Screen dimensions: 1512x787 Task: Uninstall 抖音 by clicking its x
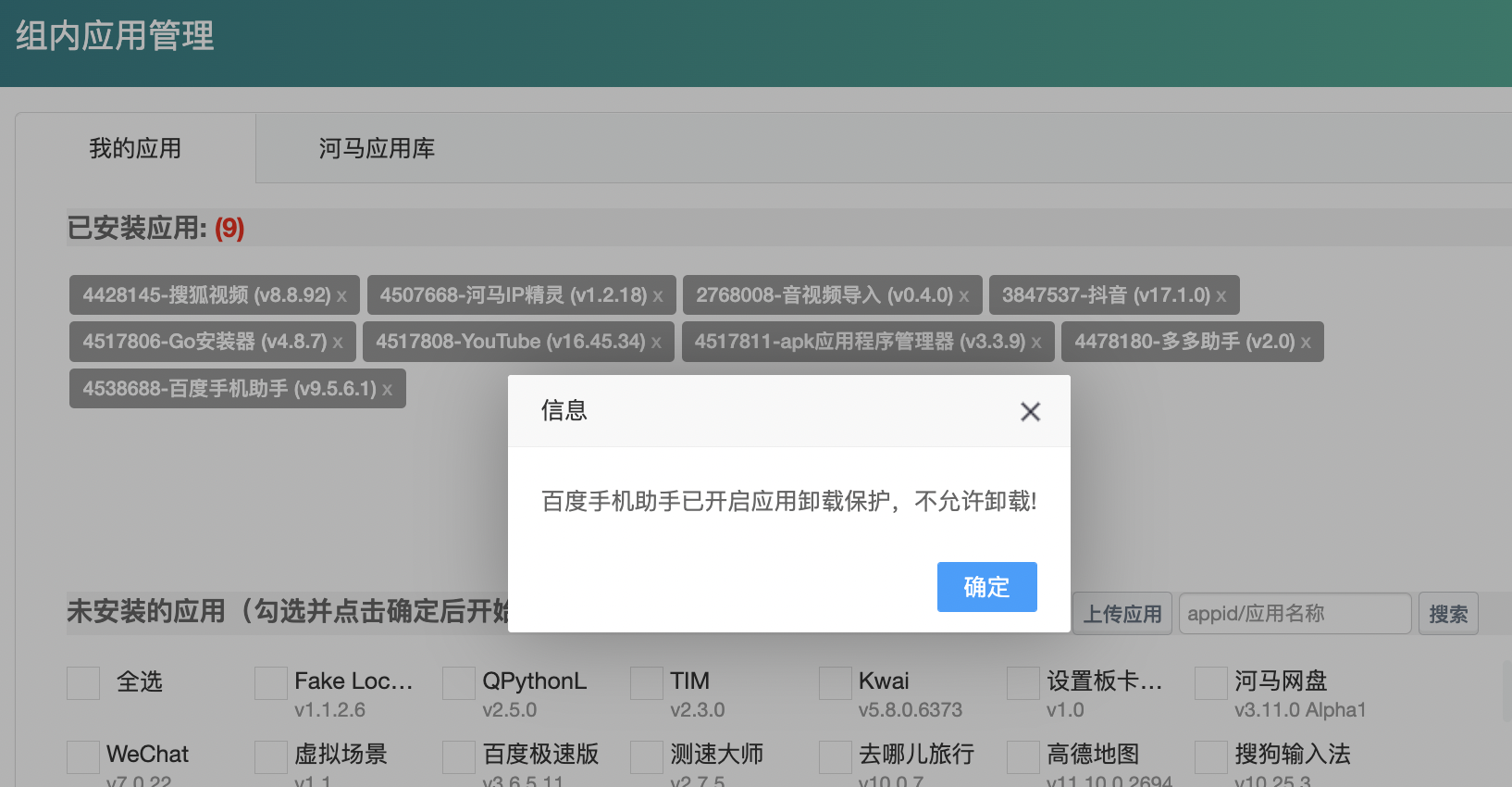pyautogui.click(x=1221, y=296)
